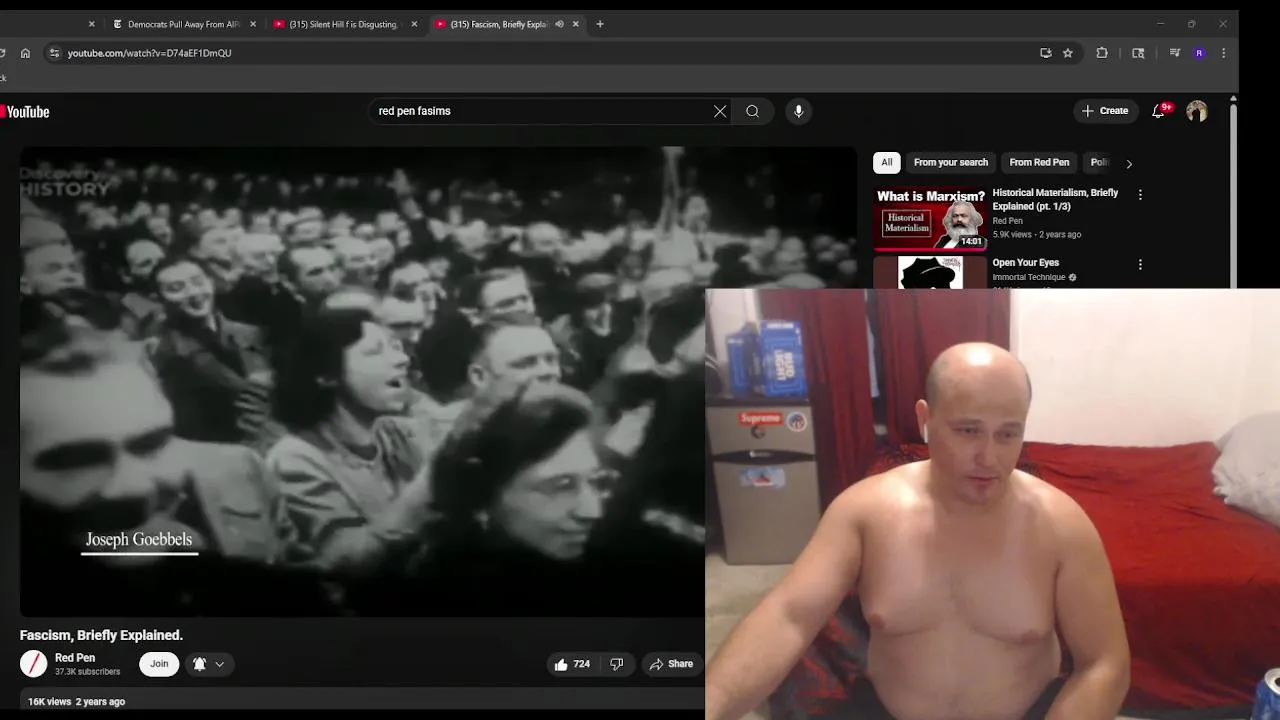Open the browser side panel icon
The width and height of the screenshot is (1280, 720).
1138,53
